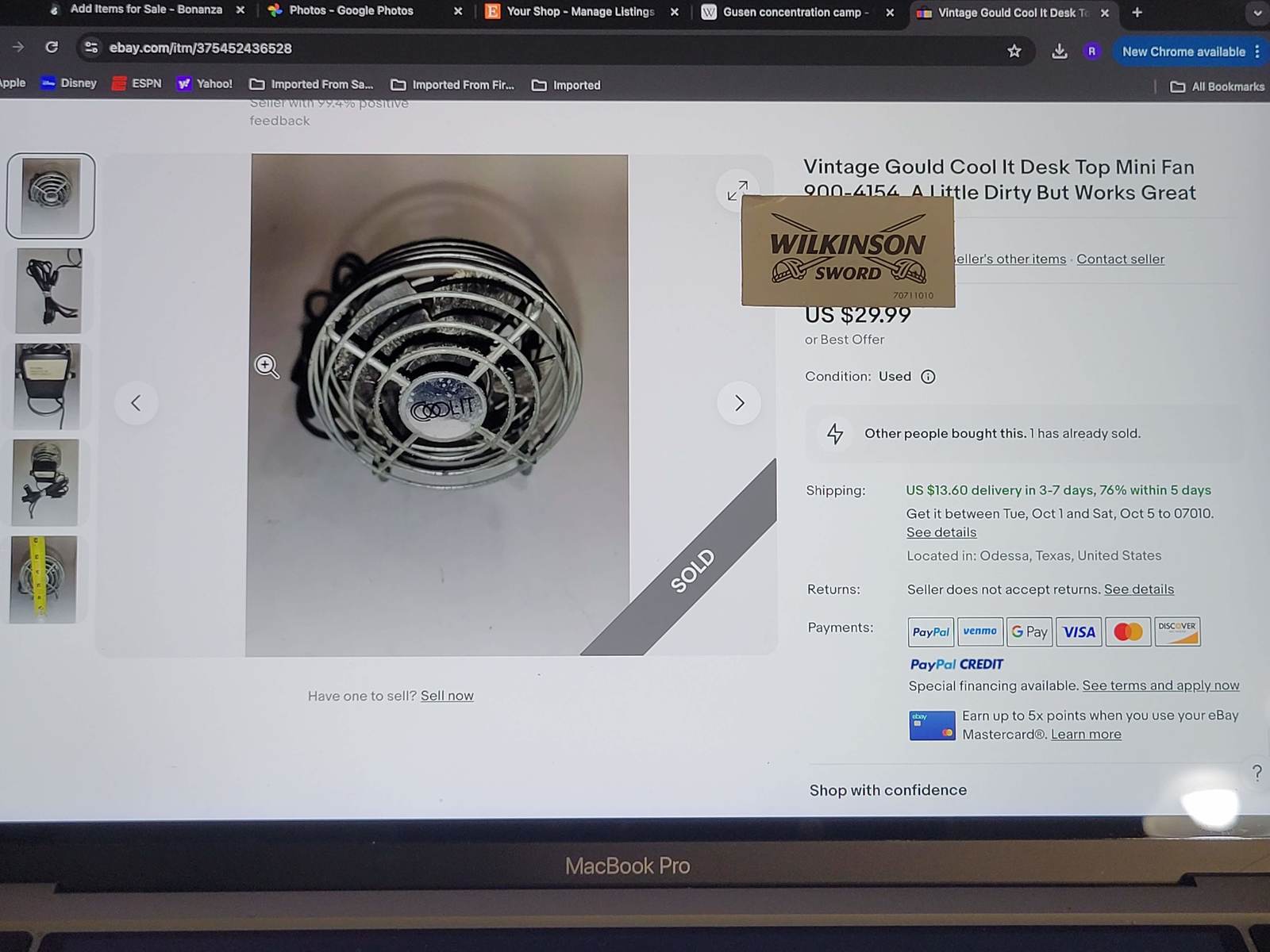Screen dimensions: 1270x952
Task: Select the power cord thumbnail
Action: tap(48, 291)
